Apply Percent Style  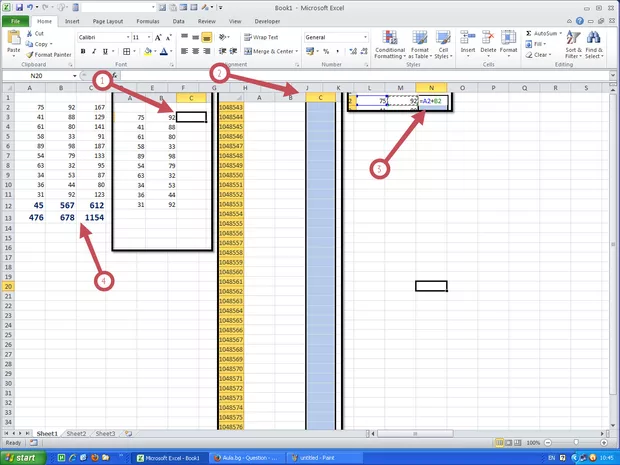point(326,51)
